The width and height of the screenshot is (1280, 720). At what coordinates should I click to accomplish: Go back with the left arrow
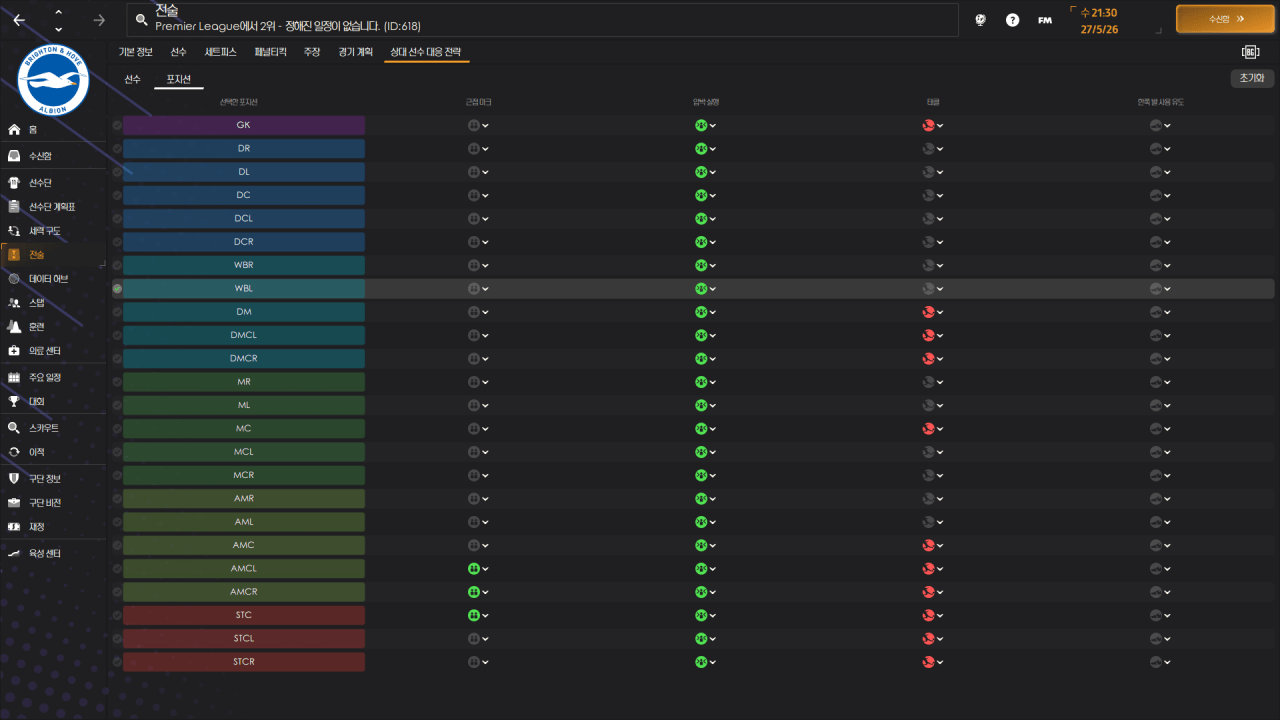coord(19,20)
